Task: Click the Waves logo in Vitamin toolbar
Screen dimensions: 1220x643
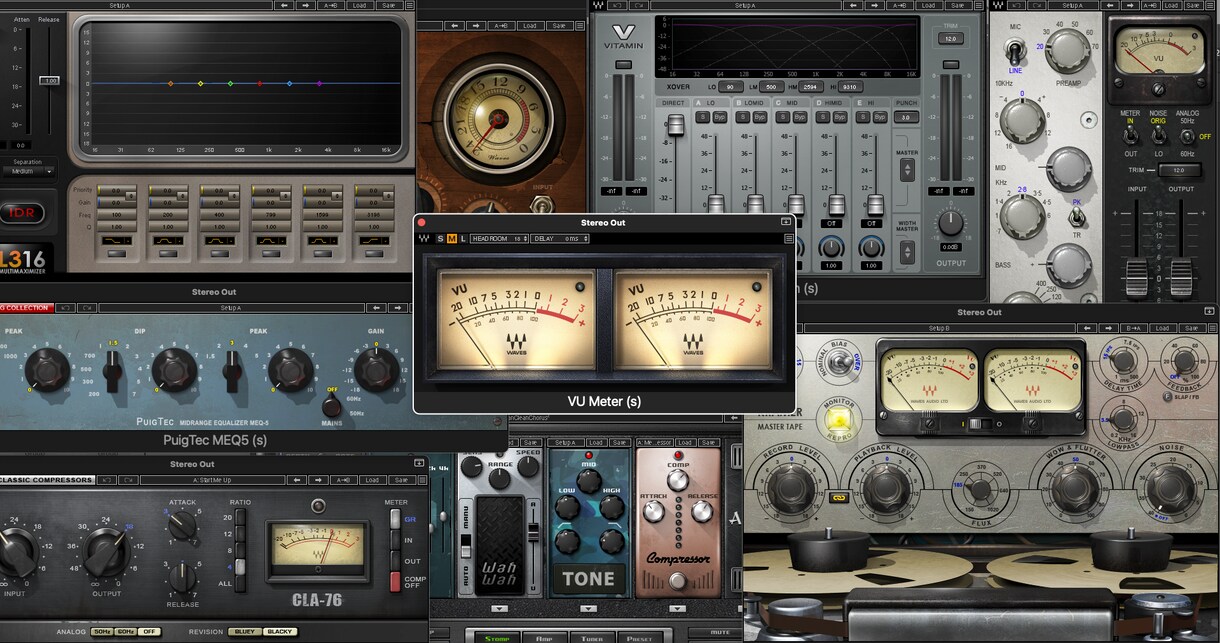Action: [598, 5]
